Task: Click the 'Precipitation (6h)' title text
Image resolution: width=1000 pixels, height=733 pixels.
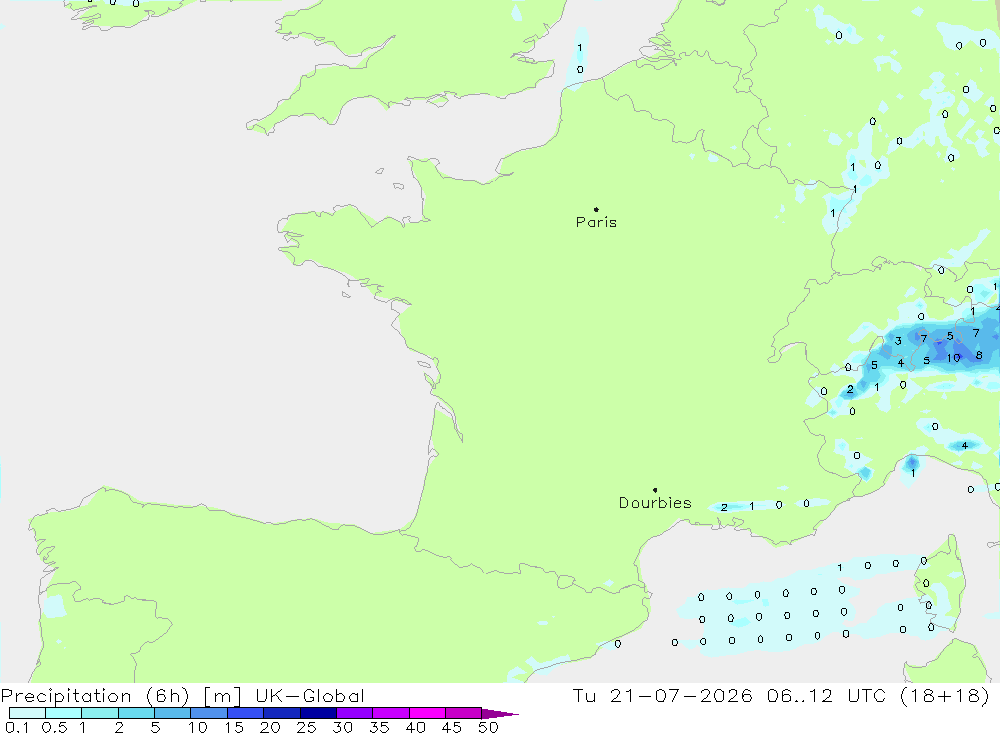Action: (95, 695)
